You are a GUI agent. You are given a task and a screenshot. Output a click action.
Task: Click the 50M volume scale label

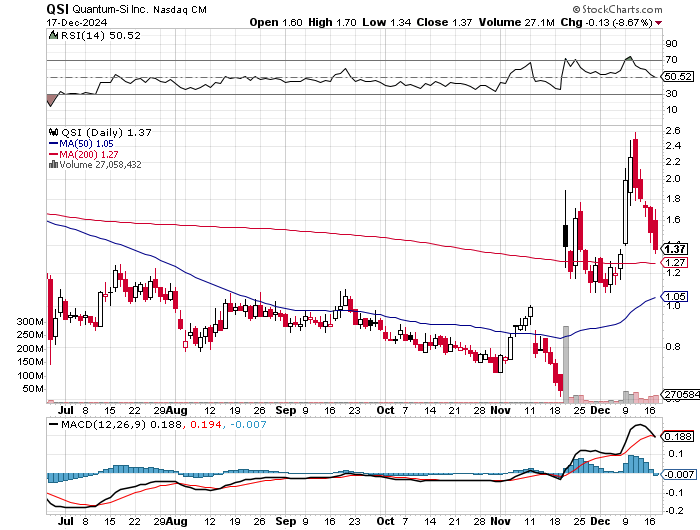click(x=33, y=389)
